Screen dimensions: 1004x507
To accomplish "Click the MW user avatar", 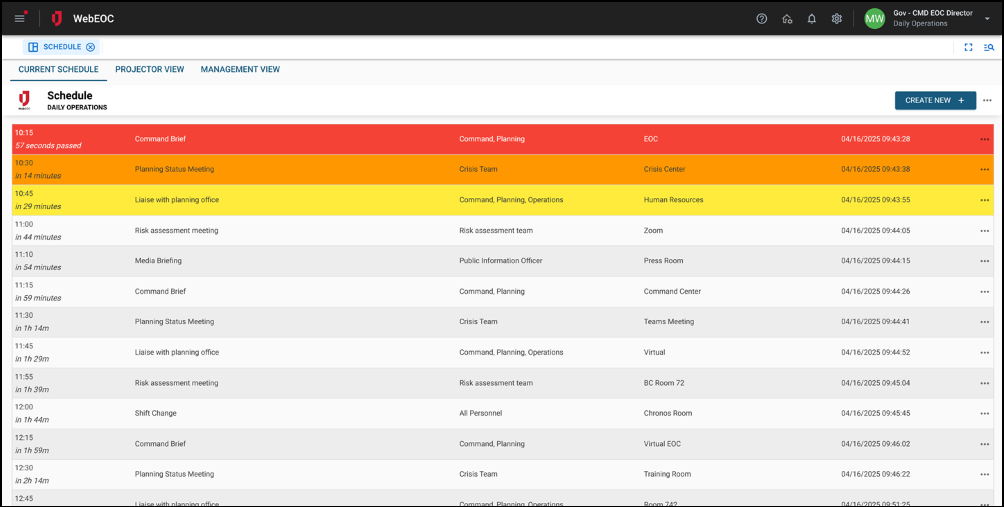I will point(875,18).
